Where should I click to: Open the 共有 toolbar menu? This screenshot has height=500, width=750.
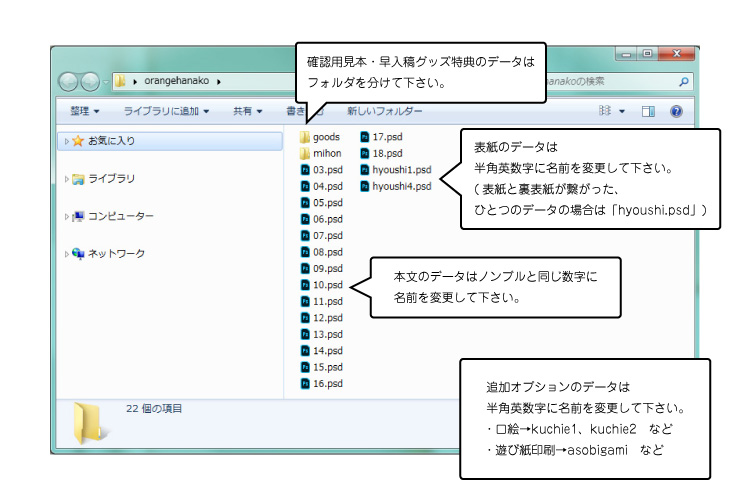tap(247, 111)
